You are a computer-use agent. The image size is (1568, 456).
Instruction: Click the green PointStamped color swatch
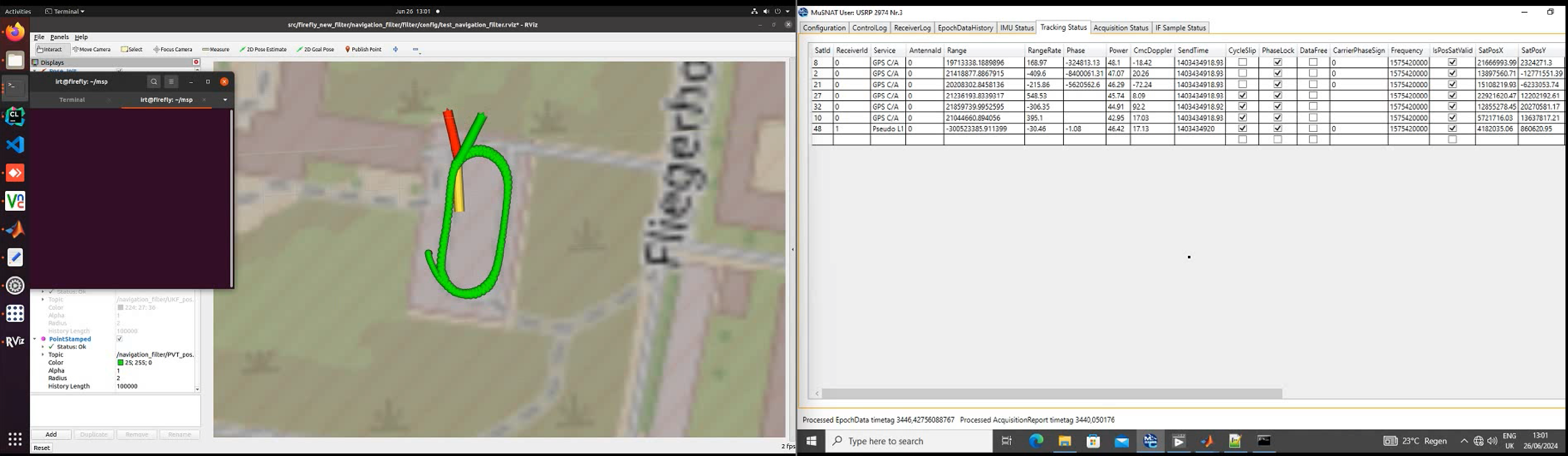(121, 362)
